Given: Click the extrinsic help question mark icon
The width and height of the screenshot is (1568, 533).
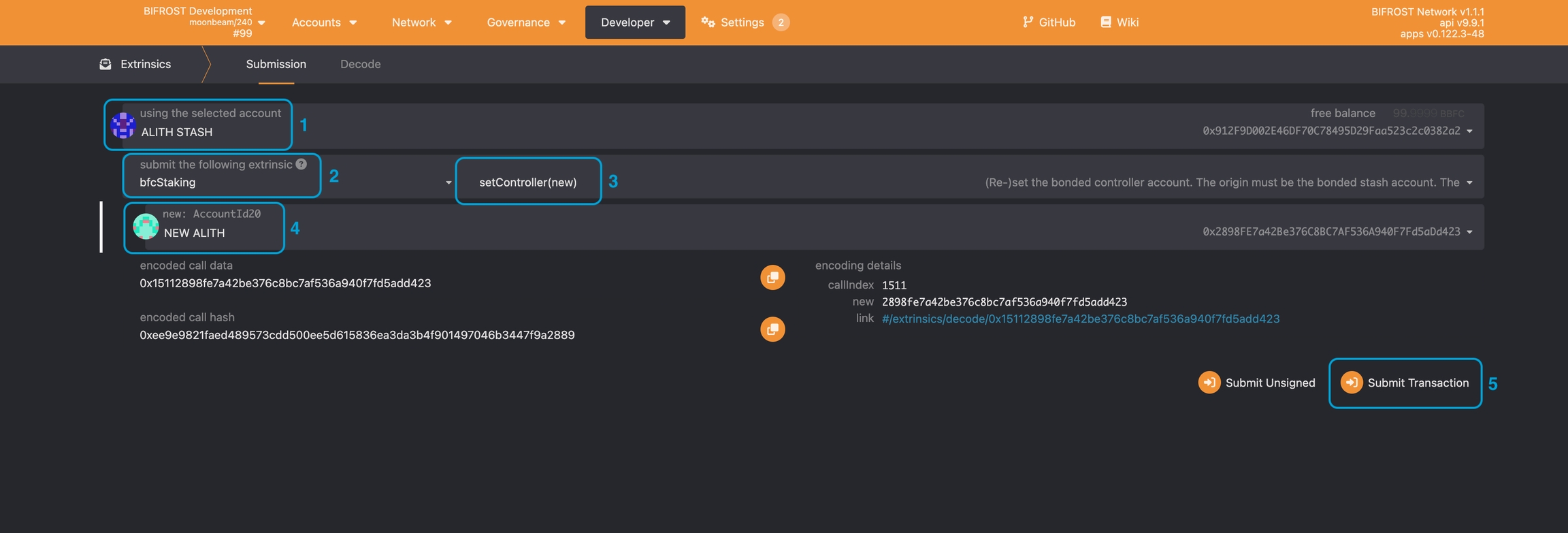Looking at the screenshot, I should pos(301,164).
